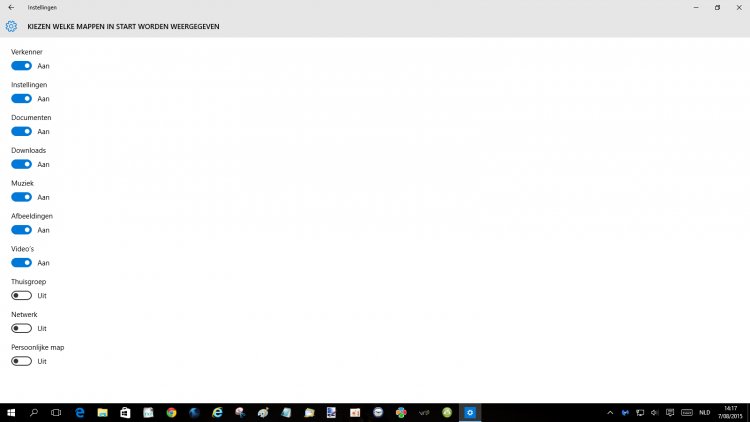Switch input language via NLD indicator
Viewport: 750px width, 422px height.
pyautogui.click(x=705, y=412)
